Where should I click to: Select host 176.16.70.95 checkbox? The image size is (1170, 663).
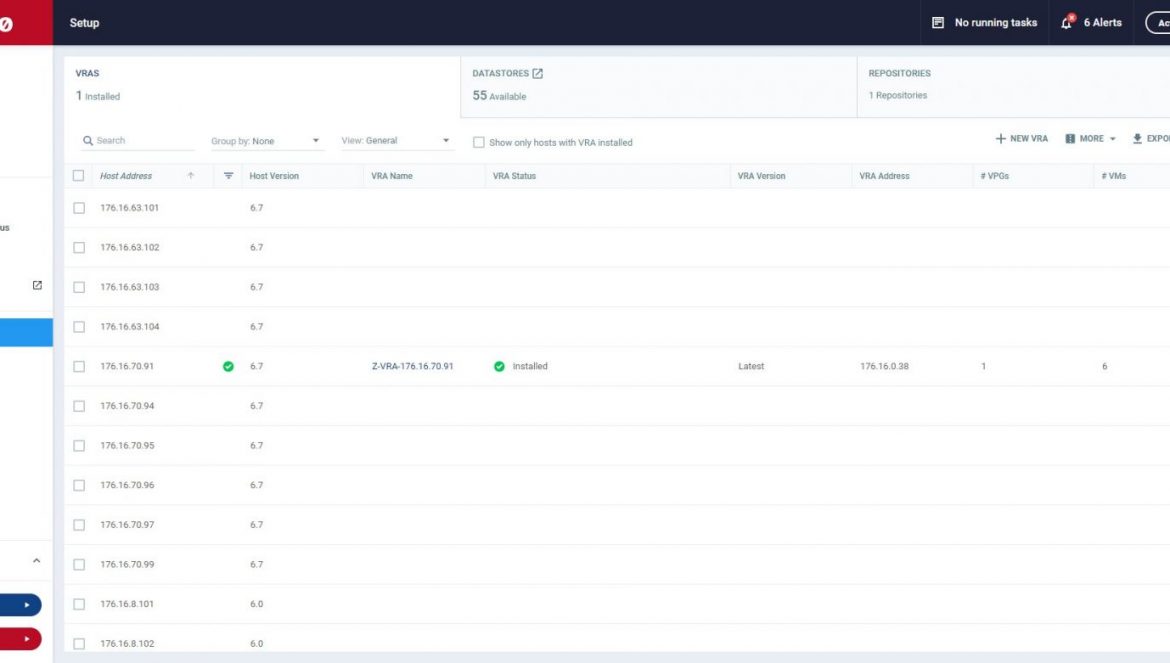point(79,445)
